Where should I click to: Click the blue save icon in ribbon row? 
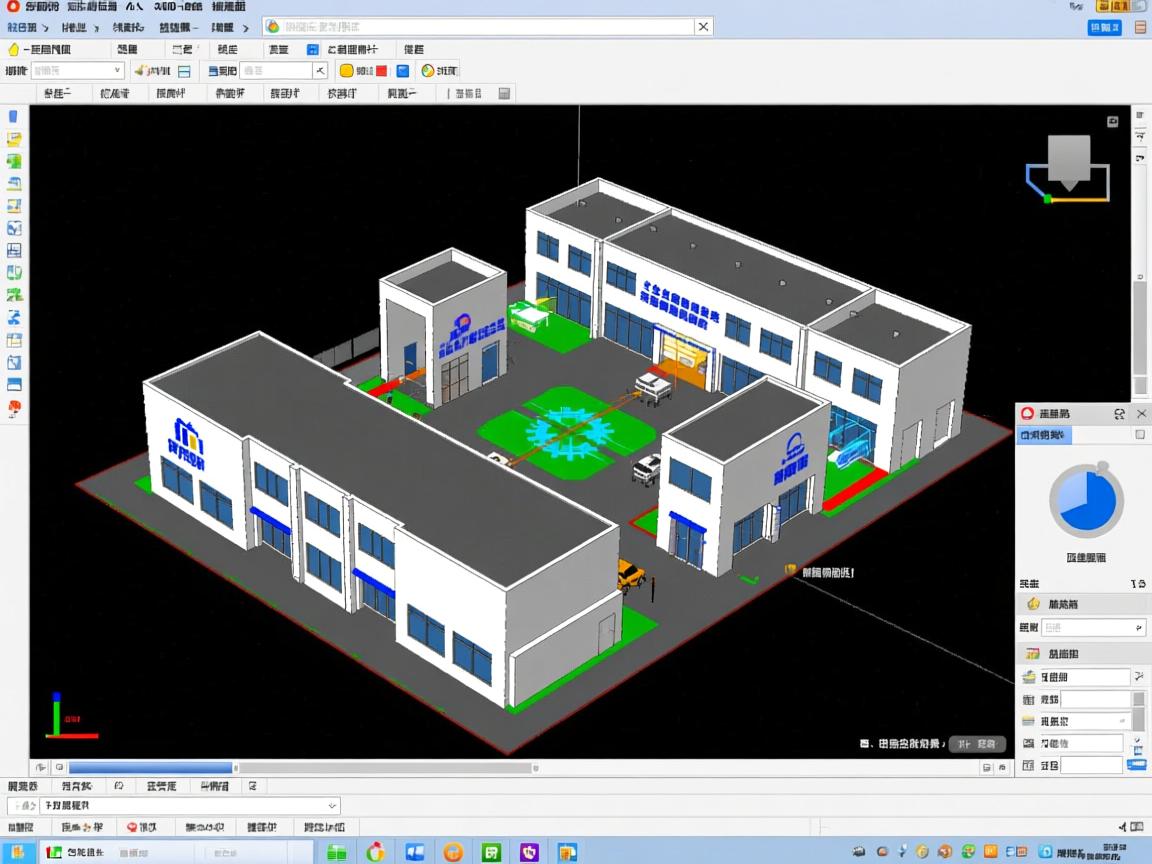pos(313,49)
